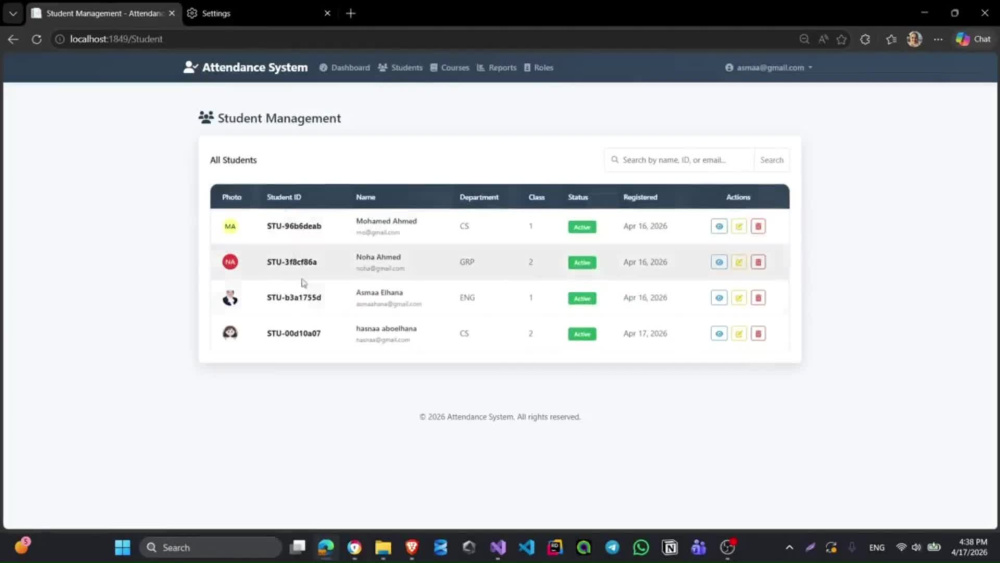
Task: Open the Reports nav item
Action: tap(497, 68)
